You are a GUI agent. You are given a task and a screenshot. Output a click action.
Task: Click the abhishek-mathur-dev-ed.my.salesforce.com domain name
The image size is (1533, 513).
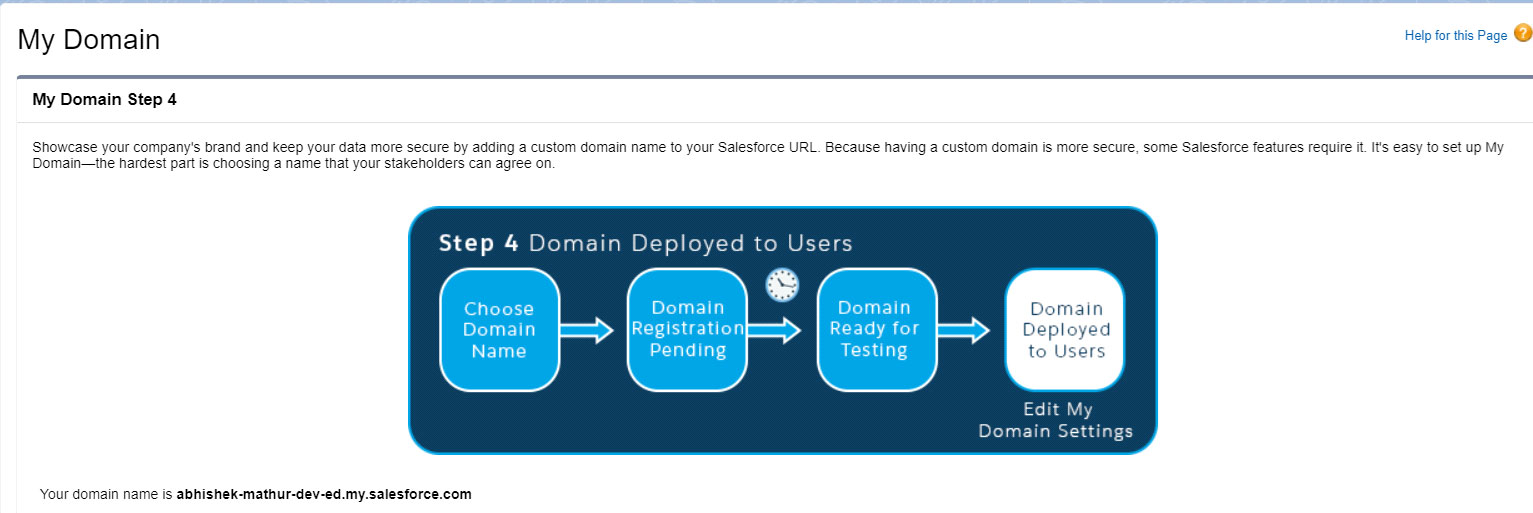324,494
